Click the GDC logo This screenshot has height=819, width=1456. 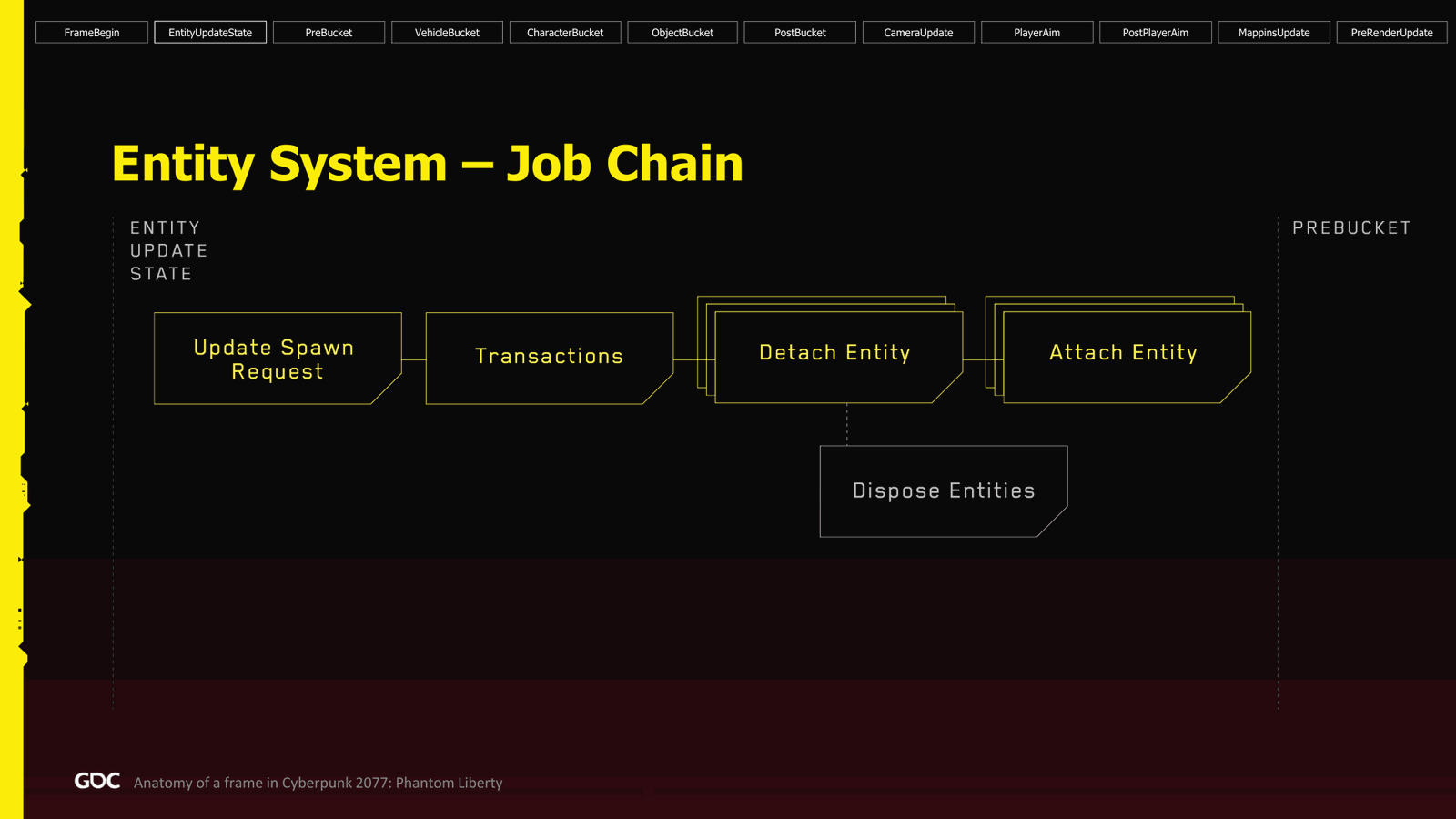(97, 781)
